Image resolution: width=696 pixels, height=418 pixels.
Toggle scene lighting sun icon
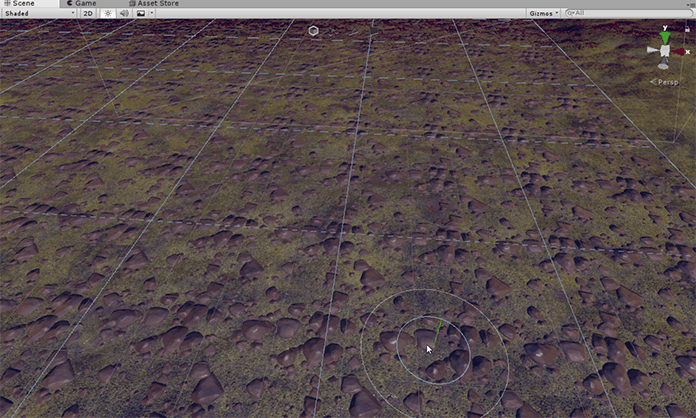[x=107, y=14]
